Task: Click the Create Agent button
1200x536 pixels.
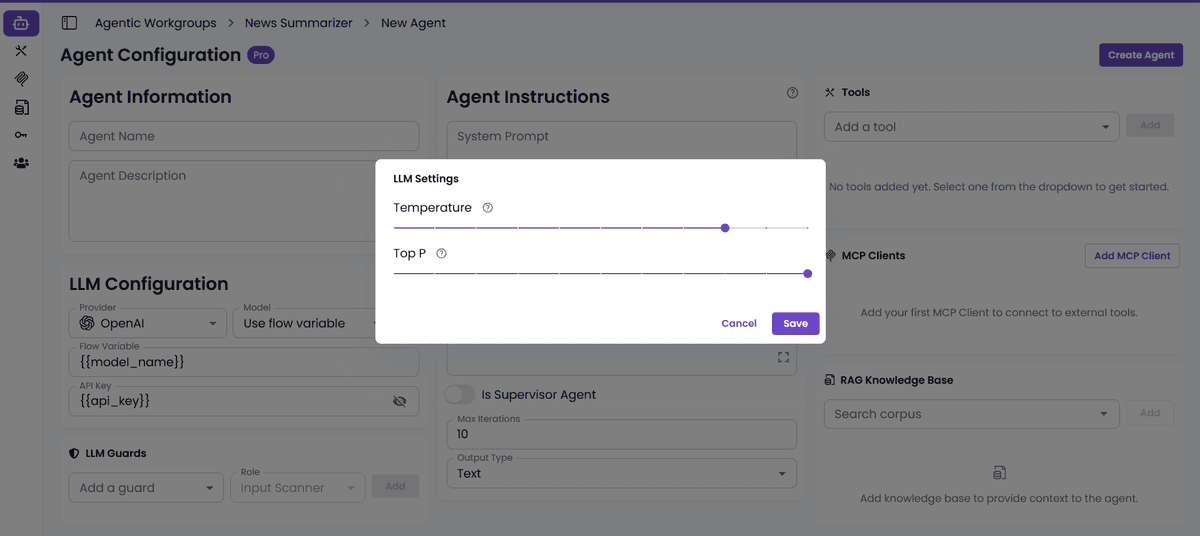Action: pyautogui.click(x=1141, y=55)
